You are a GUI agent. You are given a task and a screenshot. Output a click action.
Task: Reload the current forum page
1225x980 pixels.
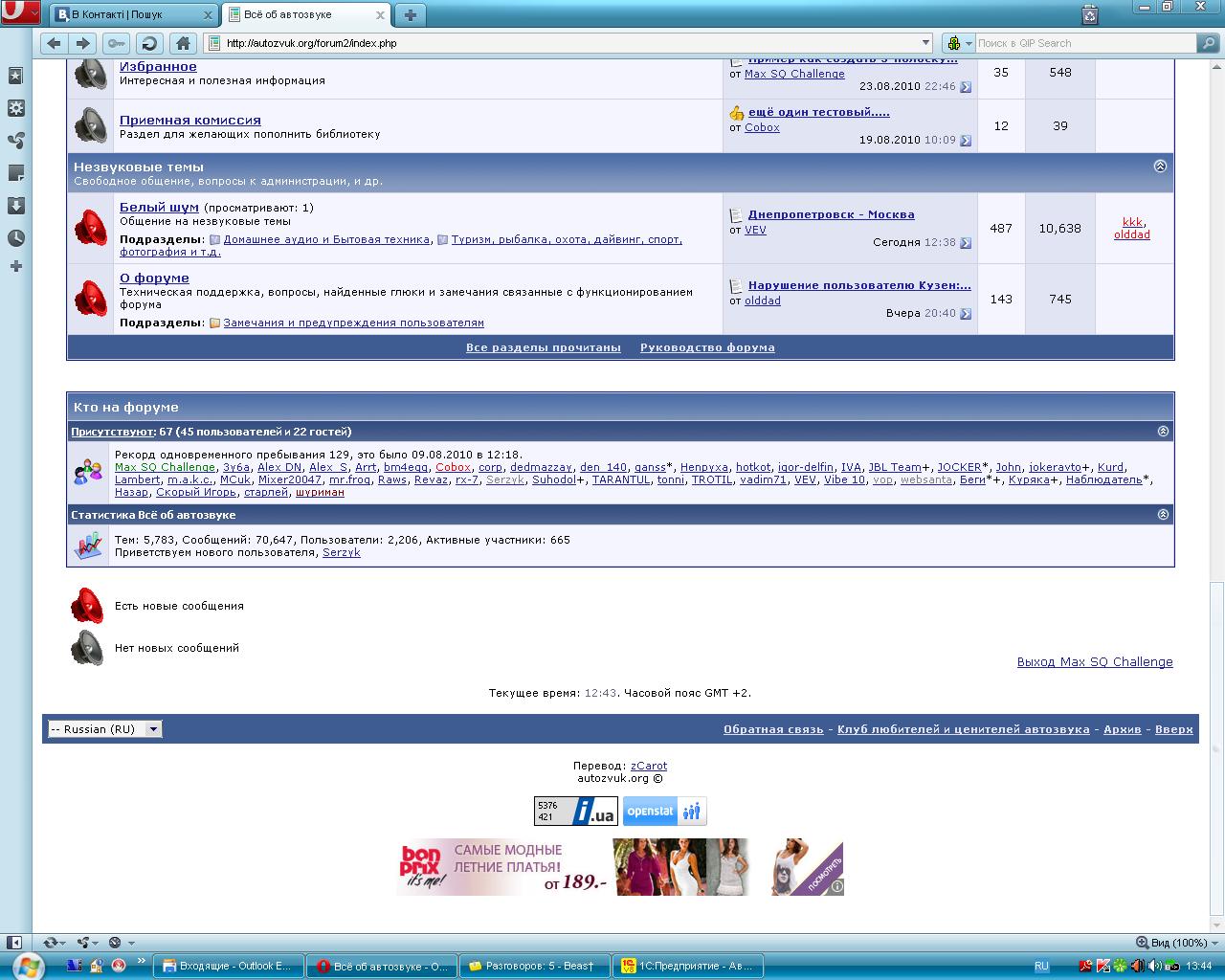pyautogui.click(x=148, y=43)
